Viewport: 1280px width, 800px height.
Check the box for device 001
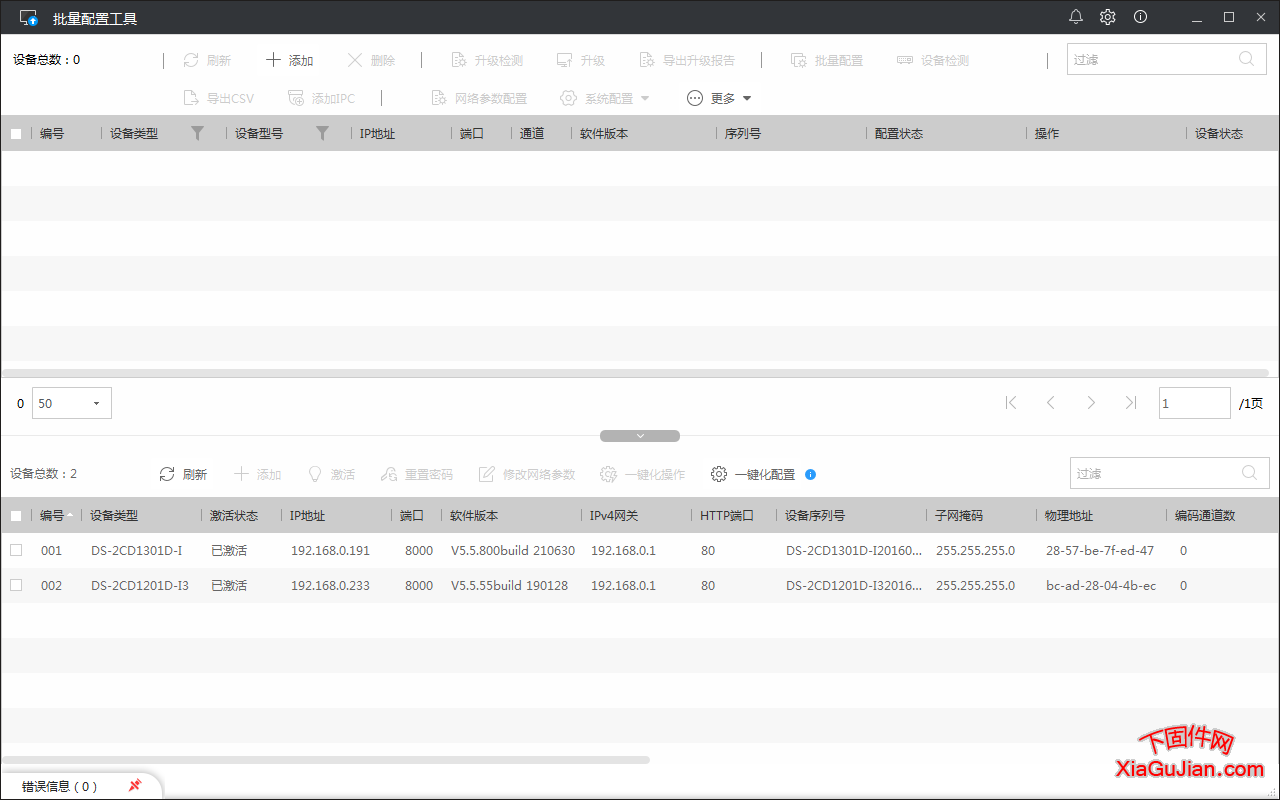pyautogui.click(x=16, y=550)
